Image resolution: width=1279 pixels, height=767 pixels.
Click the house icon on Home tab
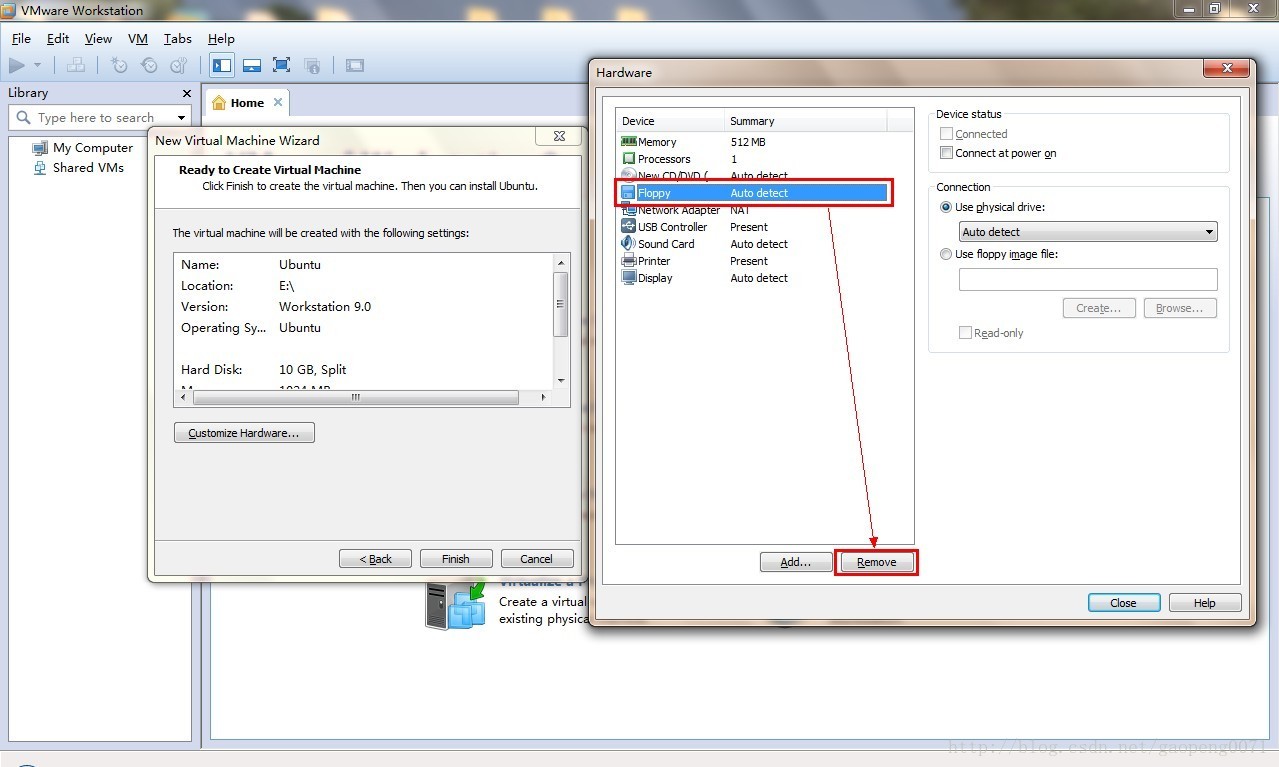tap(219, 103)
